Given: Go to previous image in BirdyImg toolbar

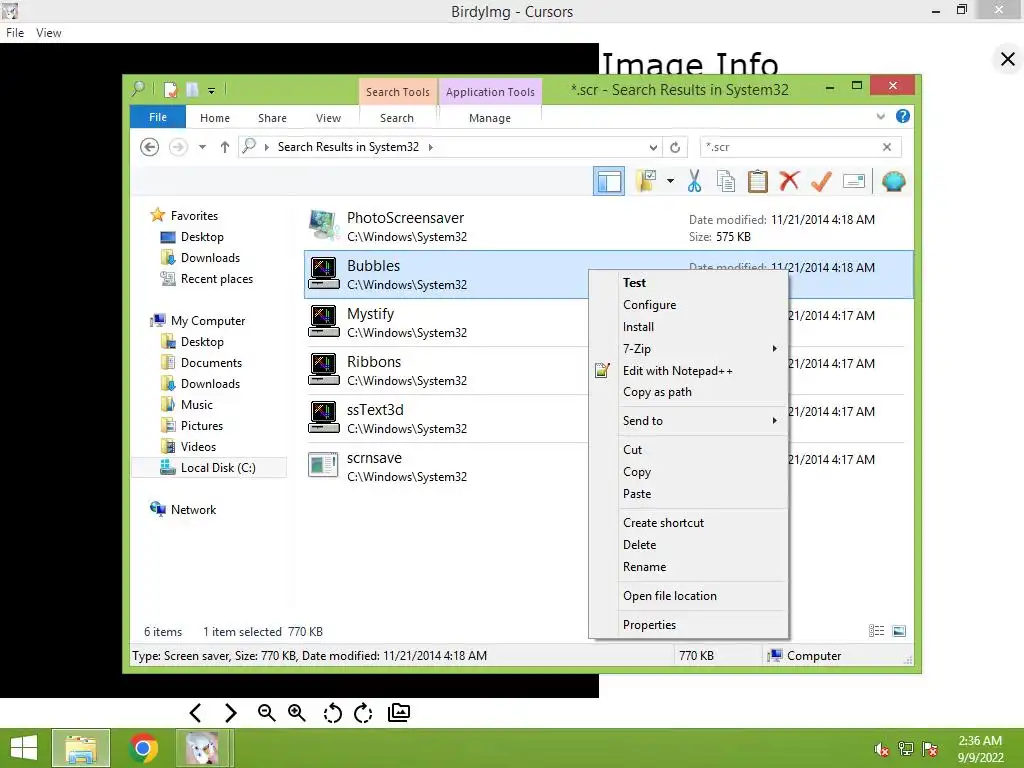Looking at the screenshot, I should click(x=195, y=712).
